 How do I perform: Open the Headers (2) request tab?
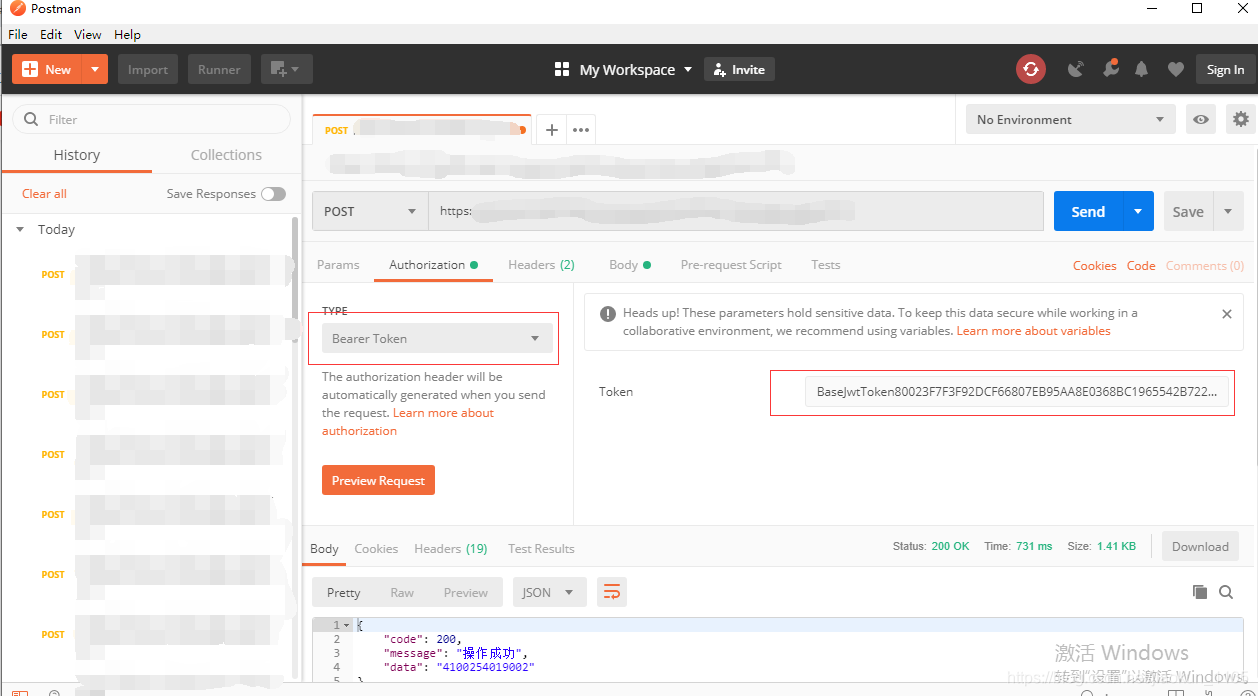click(541, 265)
